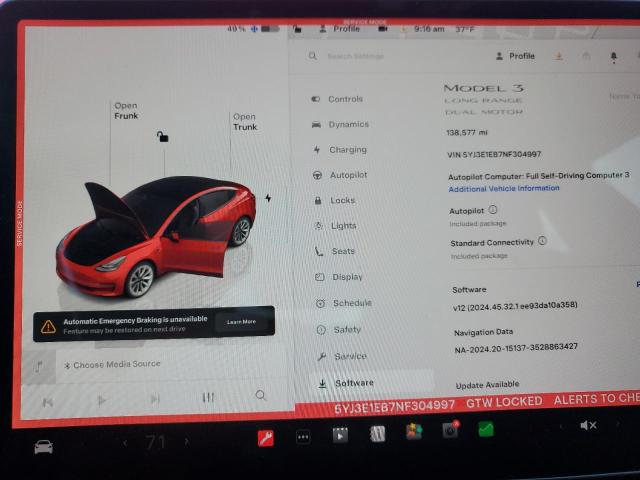This screenshot has width=640, height=480.
Task: Tap the VIN 5YJ3E1EB7NF304997 text
Action: coord(494,154)
